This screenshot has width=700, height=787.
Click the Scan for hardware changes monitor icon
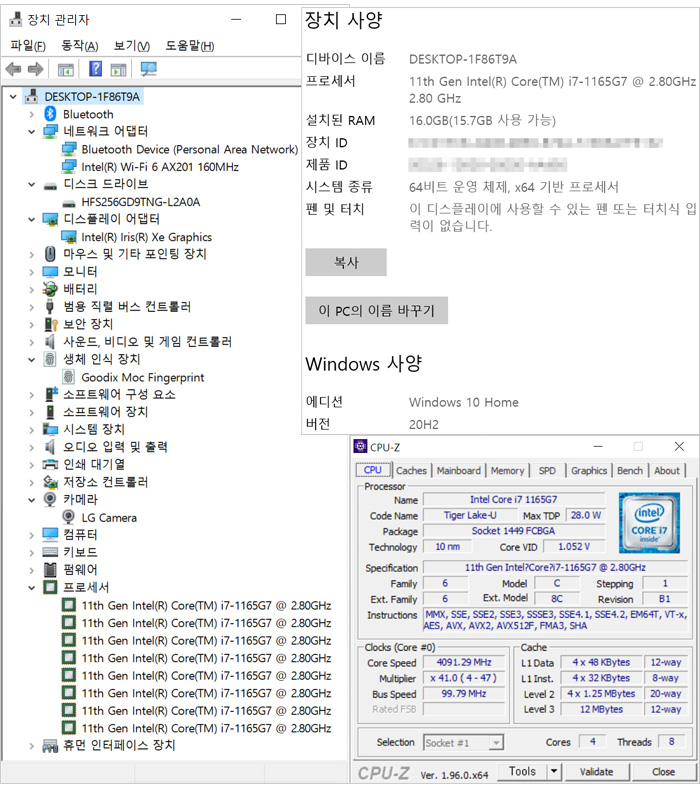[149, 69]
